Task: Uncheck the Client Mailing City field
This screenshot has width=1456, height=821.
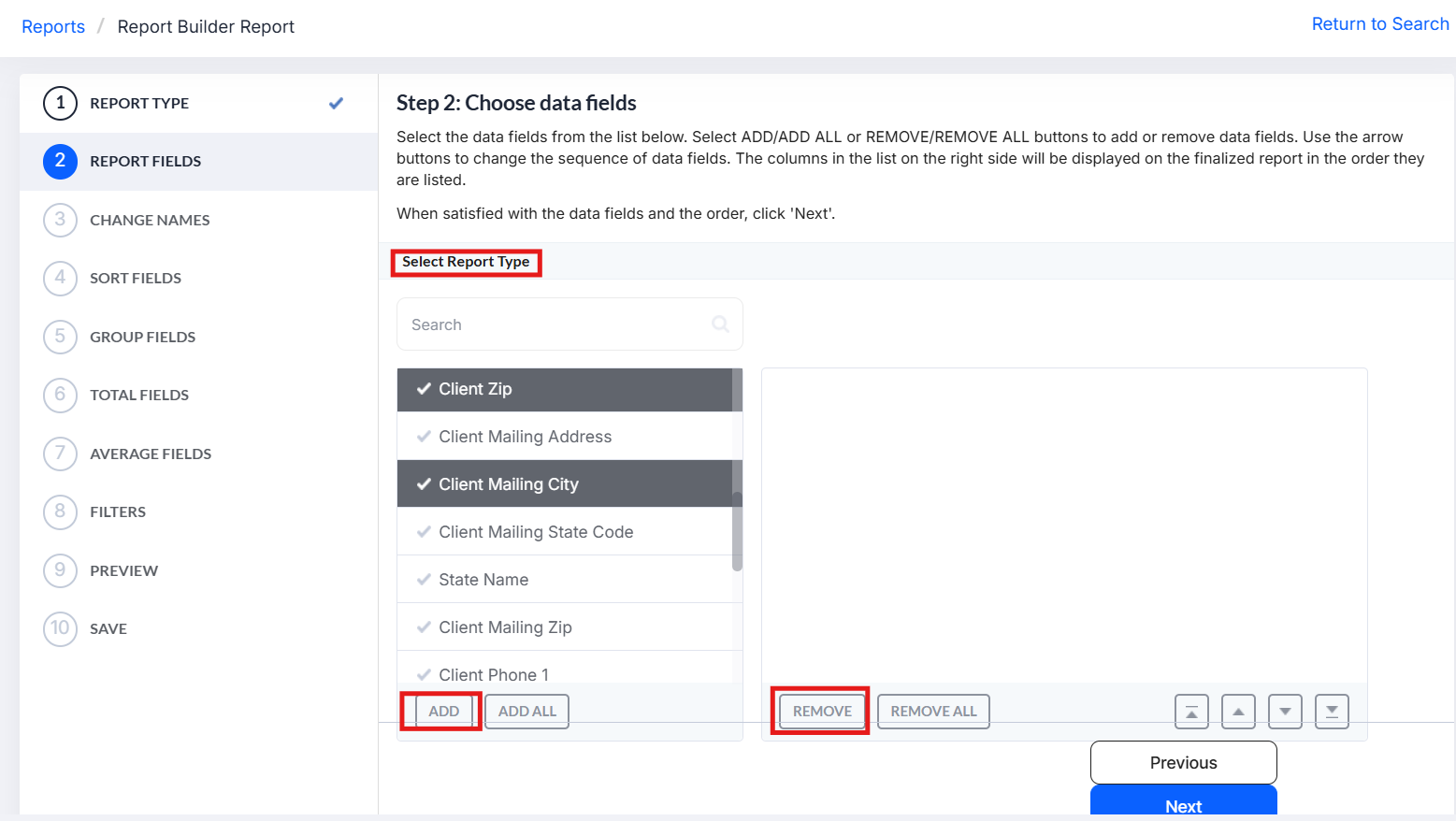Action: (x=565, y=484)
